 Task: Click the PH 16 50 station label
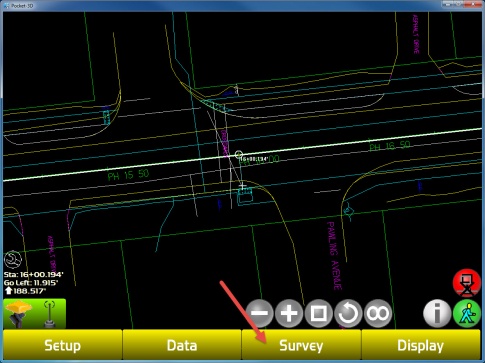[x=390, y=146]
